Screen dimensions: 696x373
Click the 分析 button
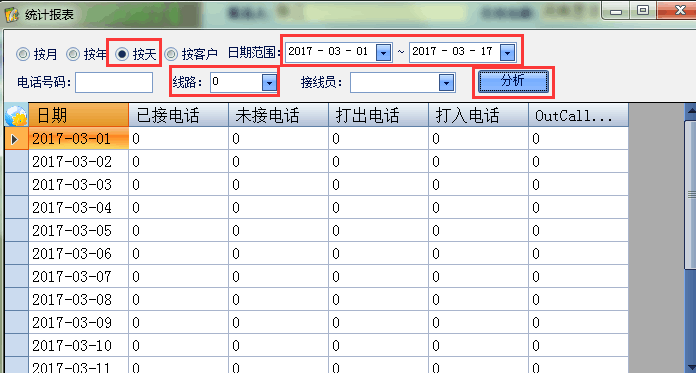pos(513,82)
